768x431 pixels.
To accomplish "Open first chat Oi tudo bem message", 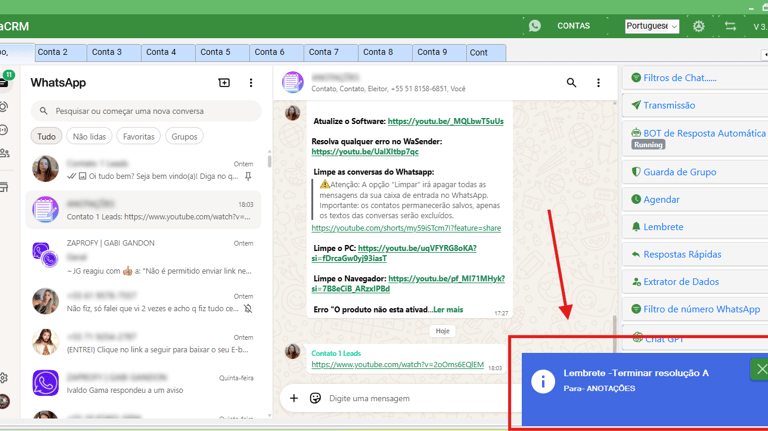I will click(143, 169).
